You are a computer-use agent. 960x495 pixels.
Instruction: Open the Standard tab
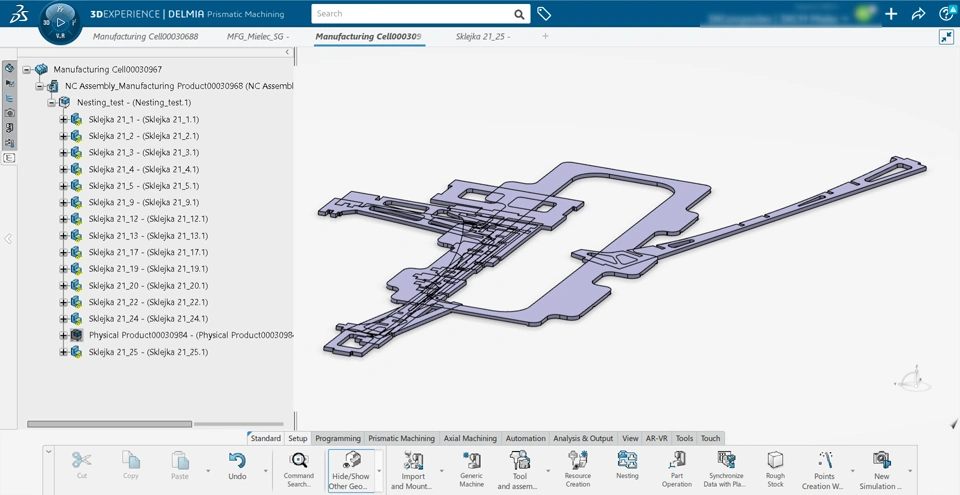265,438
